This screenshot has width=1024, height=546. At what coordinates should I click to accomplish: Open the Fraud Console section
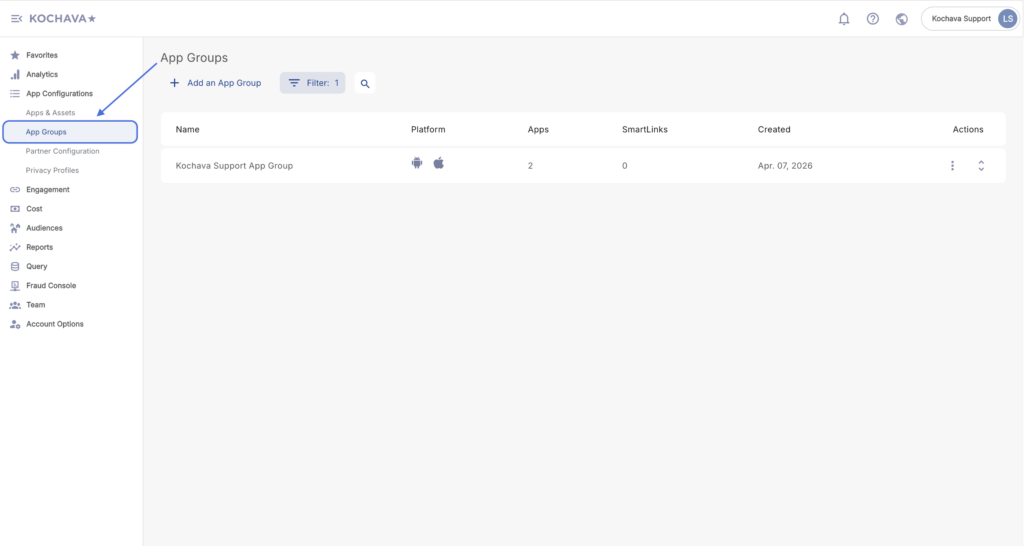click(x=51, y=286)
